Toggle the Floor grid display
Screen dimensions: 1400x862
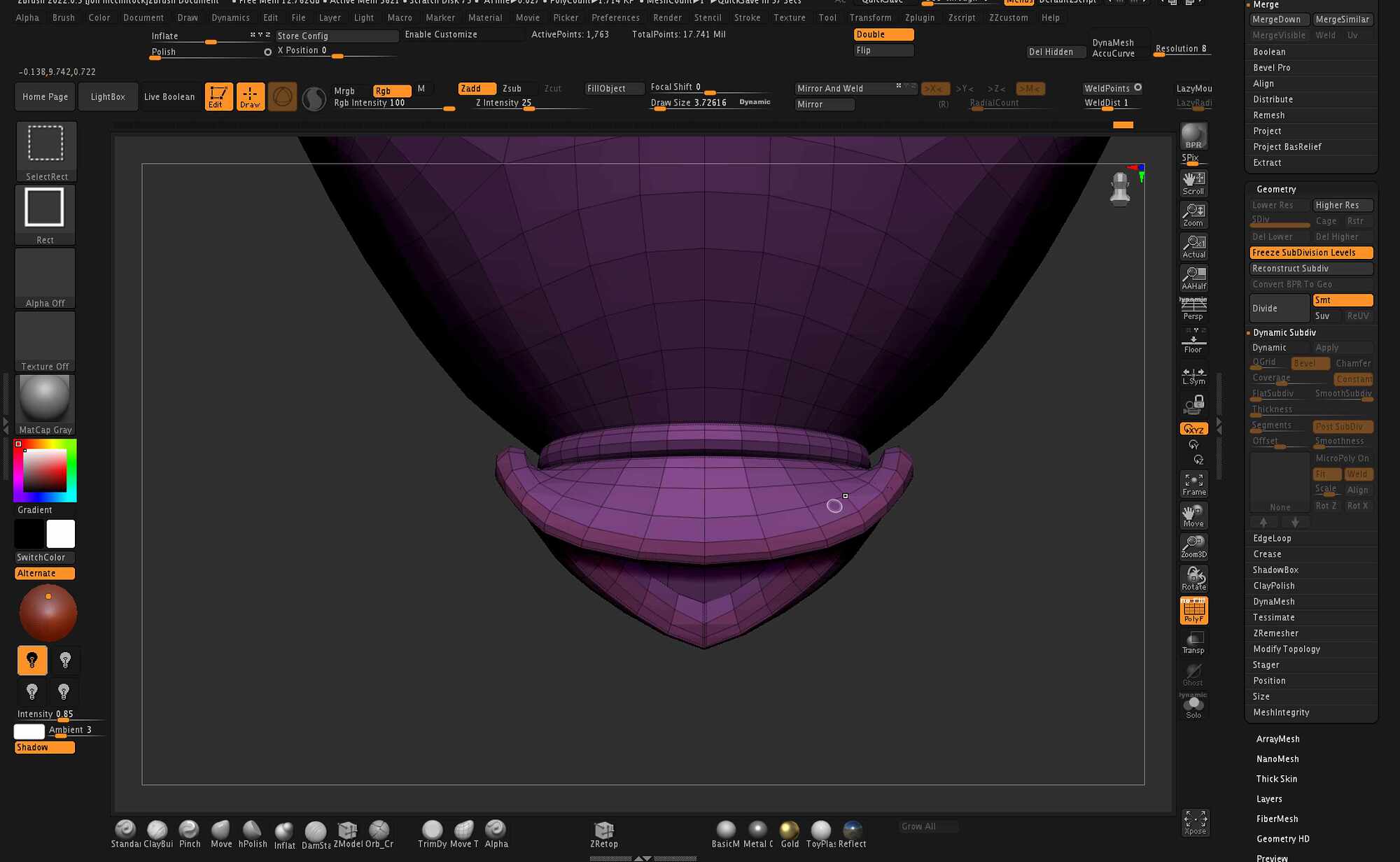click(1193, 341)
